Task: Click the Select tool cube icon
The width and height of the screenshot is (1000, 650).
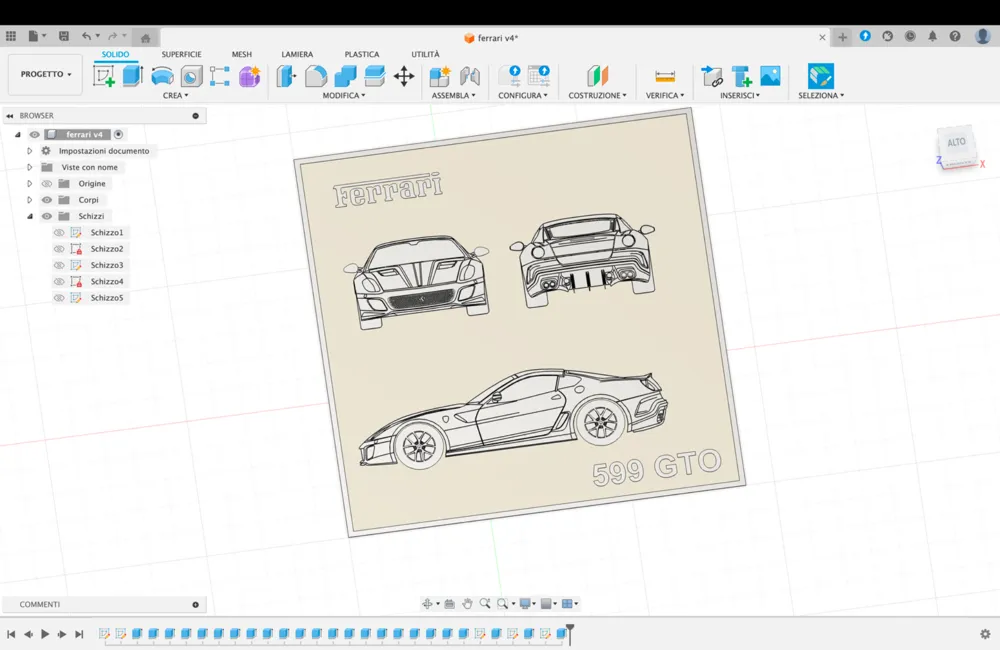Action: click(x=820, y=76)
